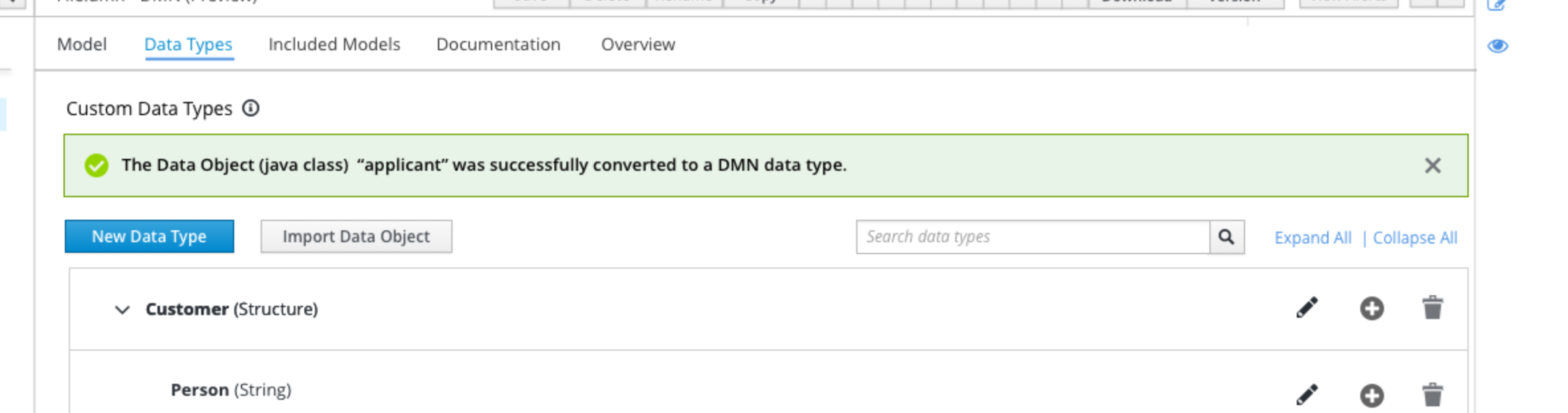Expand all data types
The height and width of the screenshot is (413, 1568).
pos(1313,238)
